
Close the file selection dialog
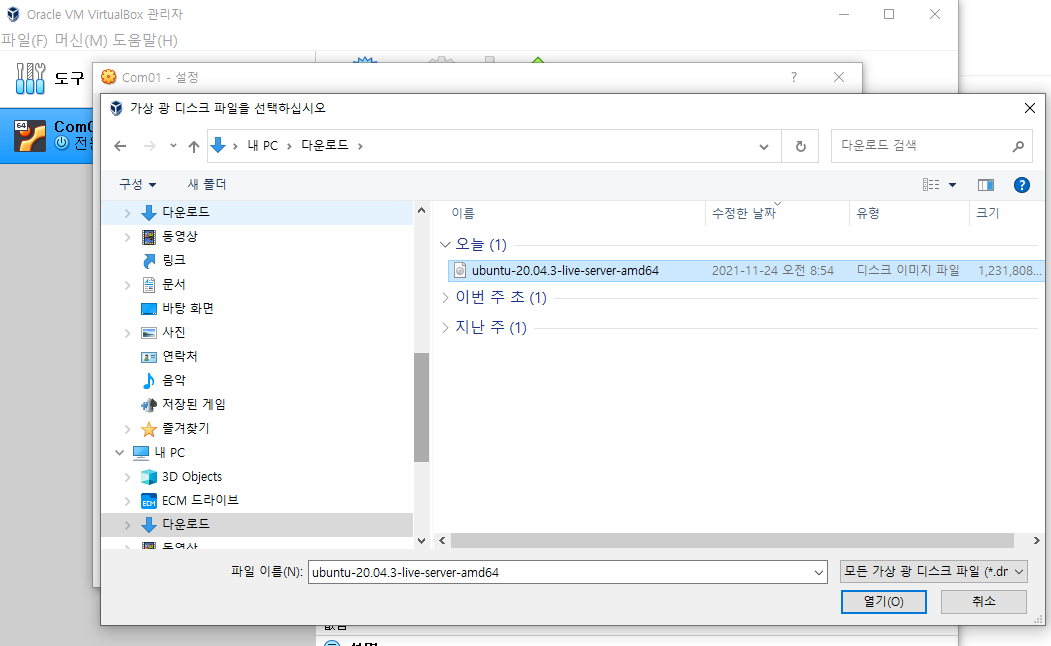click(x=1030, y=109)
